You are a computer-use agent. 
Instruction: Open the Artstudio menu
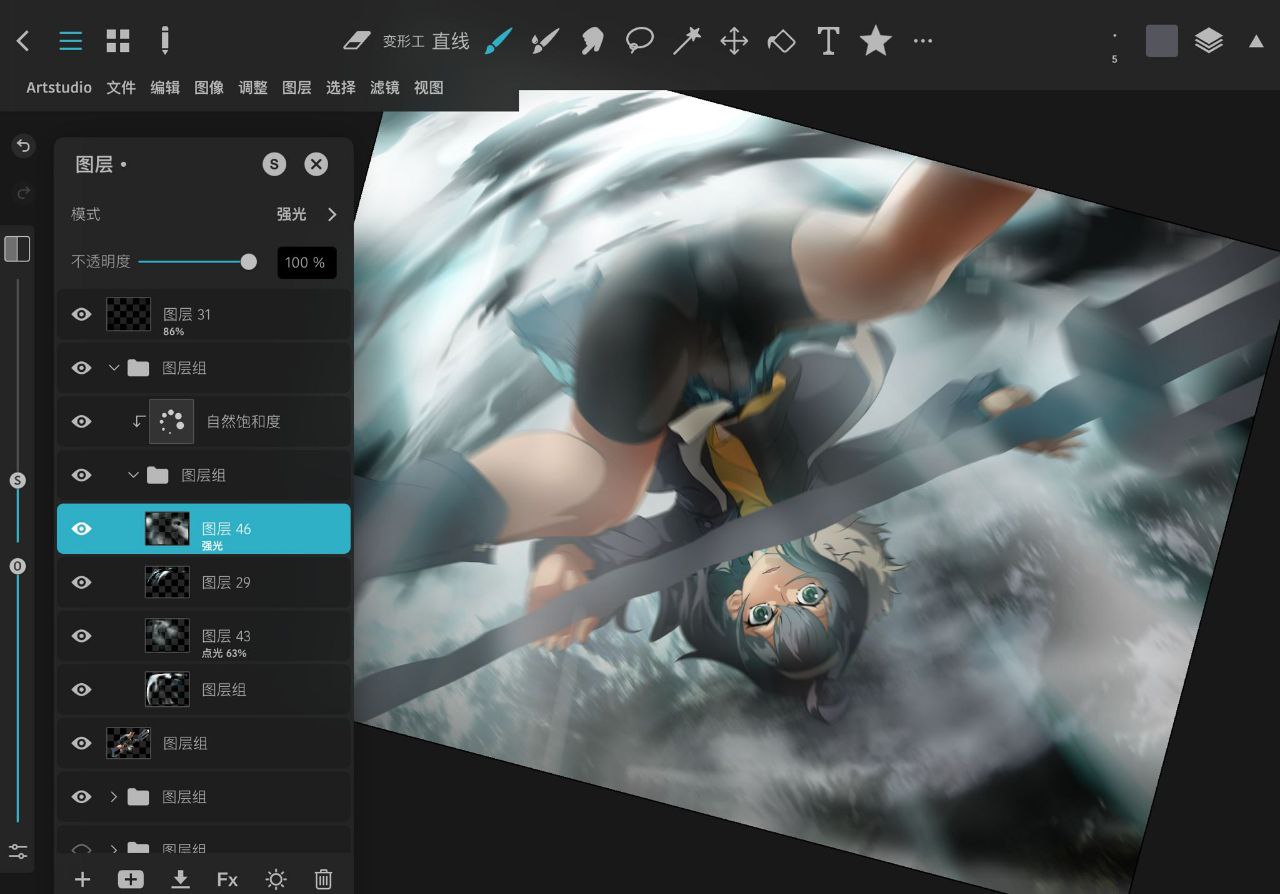tap(59, 88)
